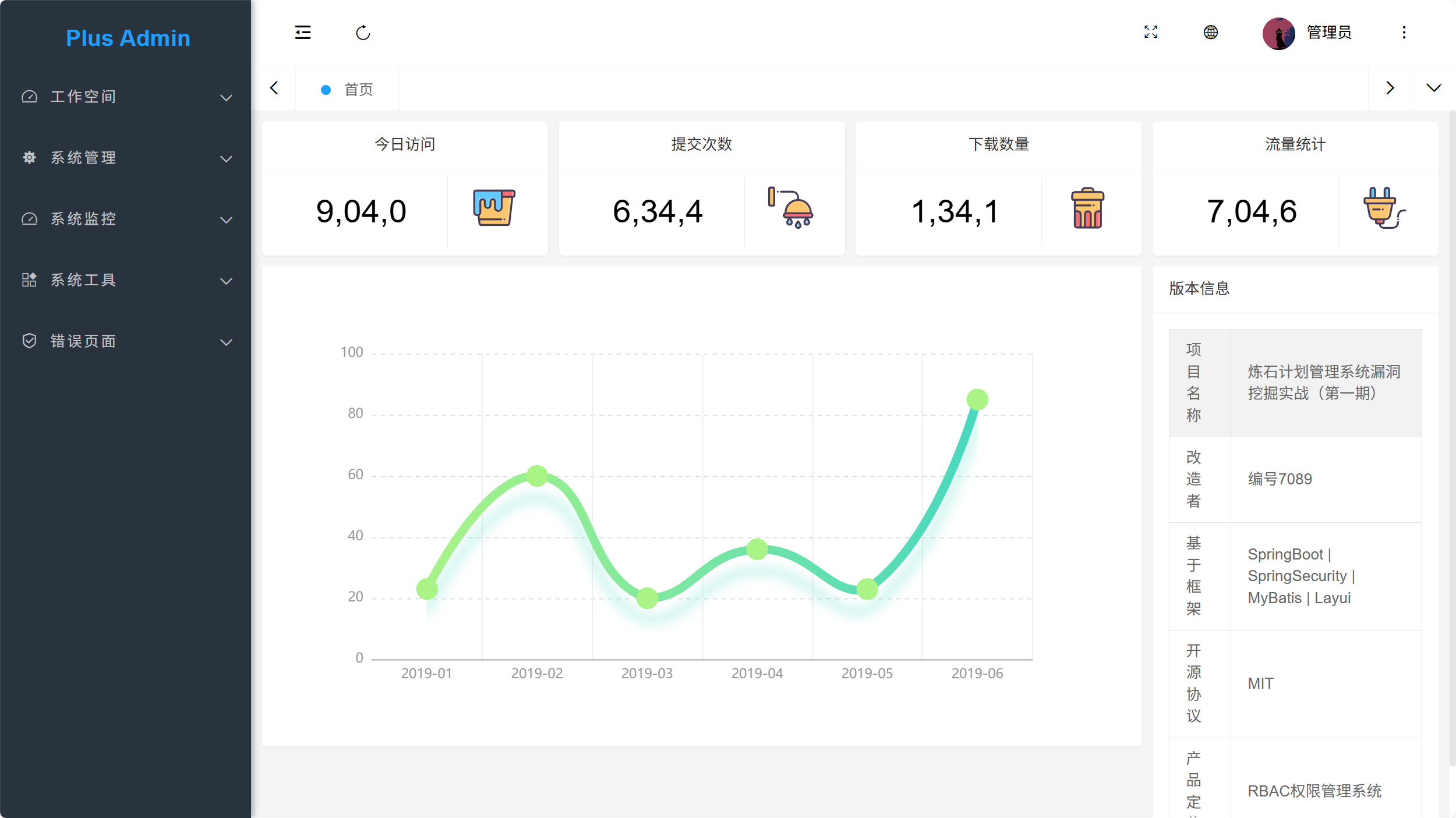This screenshot has width=1456, height=818.
Task: Click the Plus Admin logo title
Action: tap(128, 38)
